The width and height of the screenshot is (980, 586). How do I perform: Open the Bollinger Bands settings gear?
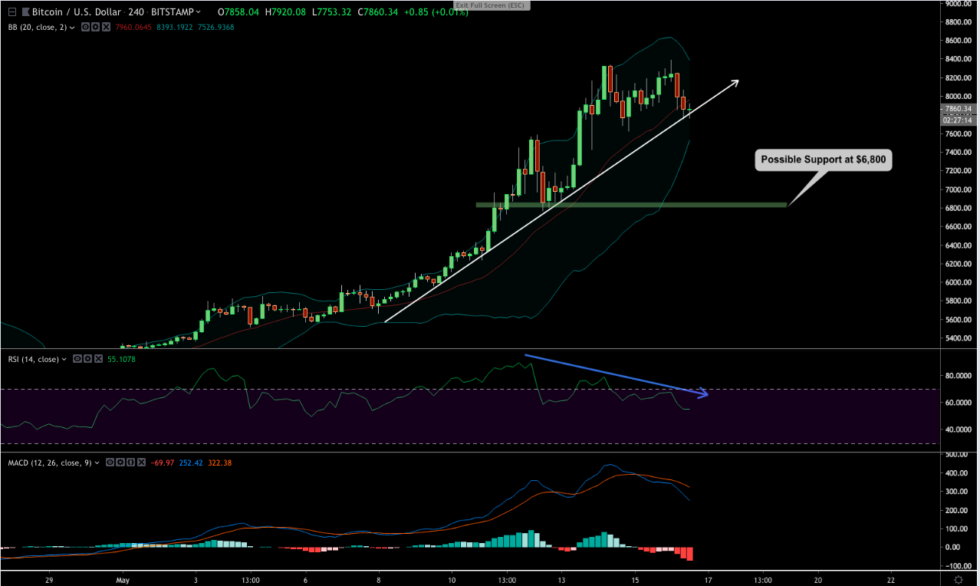95,27
